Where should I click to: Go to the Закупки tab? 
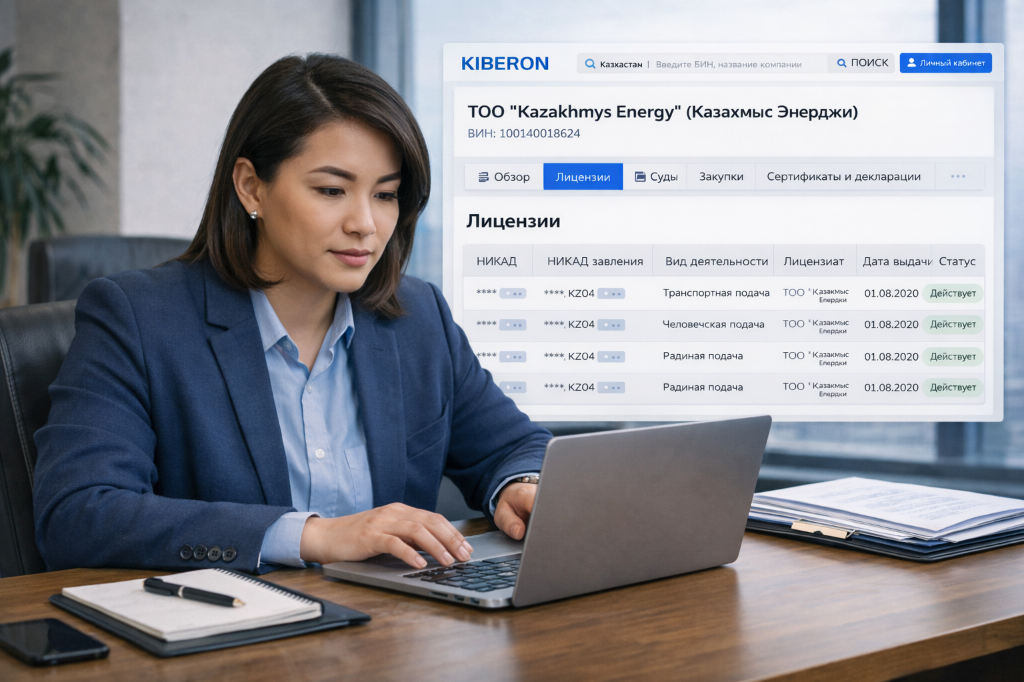coord(721,177)
